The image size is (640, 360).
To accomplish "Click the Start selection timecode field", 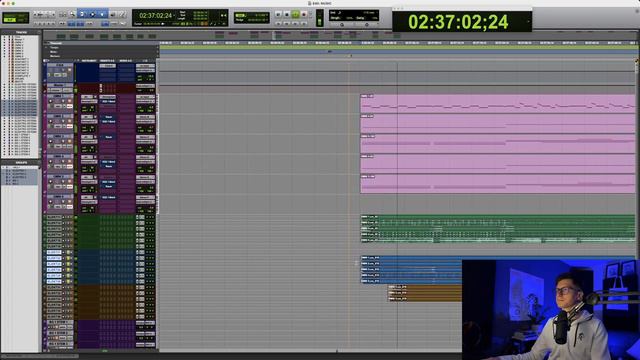I will pos(200,12).
